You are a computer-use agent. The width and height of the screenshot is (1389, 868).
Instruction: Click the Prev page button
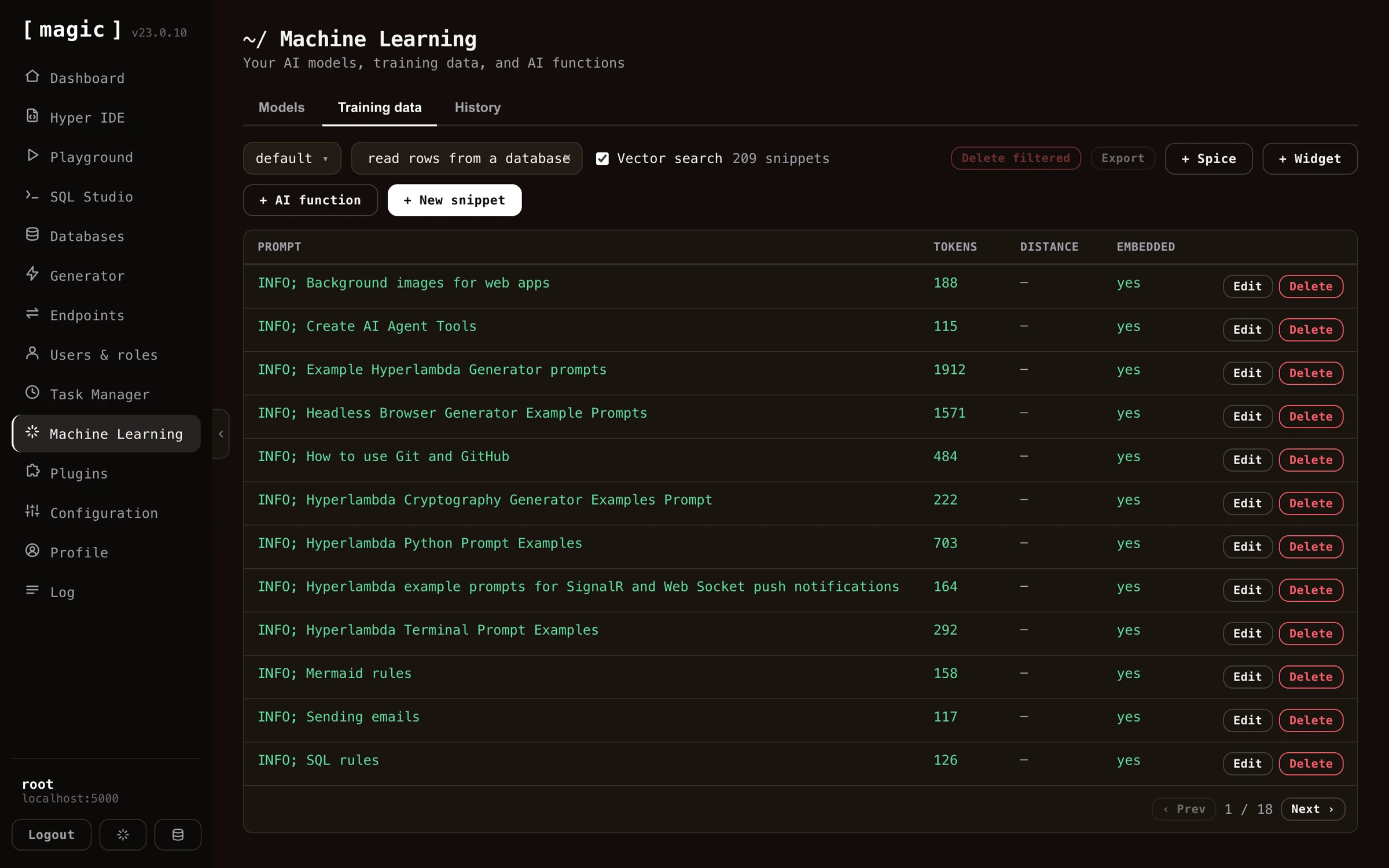pos(1184,809)
